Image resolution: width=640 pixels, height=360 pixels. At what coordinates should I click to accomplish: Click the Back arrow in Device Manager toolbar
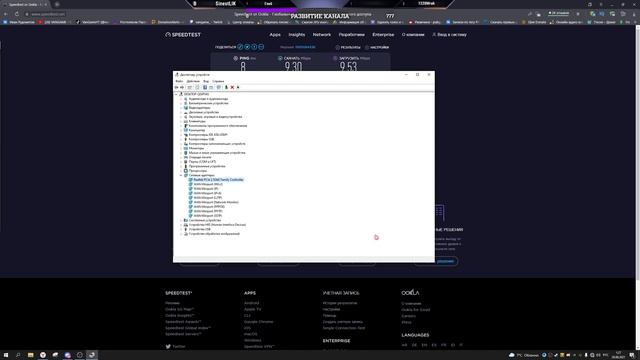(x=177, y=87)
